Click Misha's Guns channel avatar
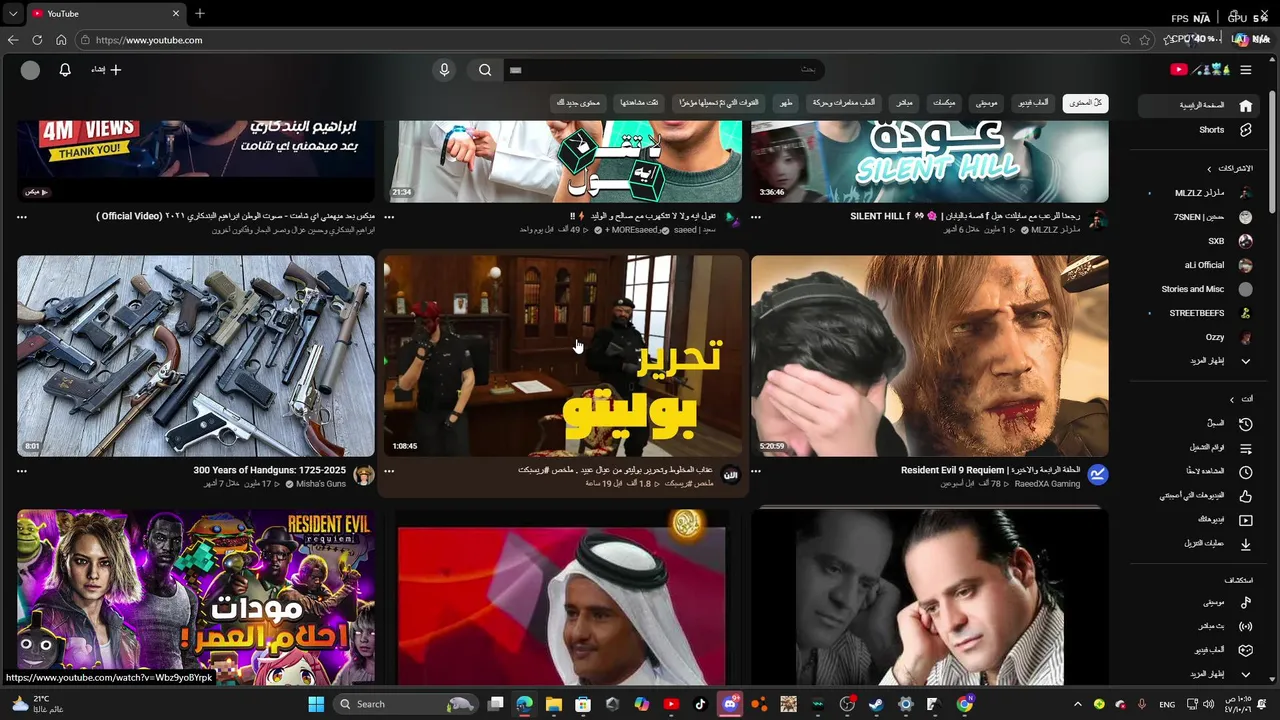The image size is (1280, 720). pyautogui.click(x=364, y=475)
